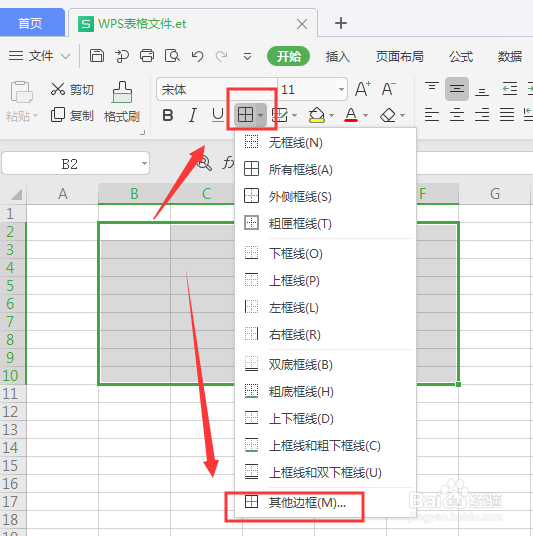The width and height of the screenshot is (533, 536).
Task: Toggle middle vertical alignment
Action: point(457,89)
